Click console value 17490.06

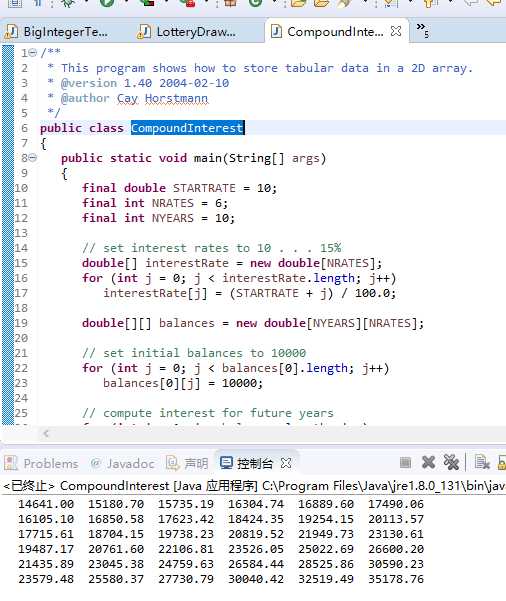point(396,504)
